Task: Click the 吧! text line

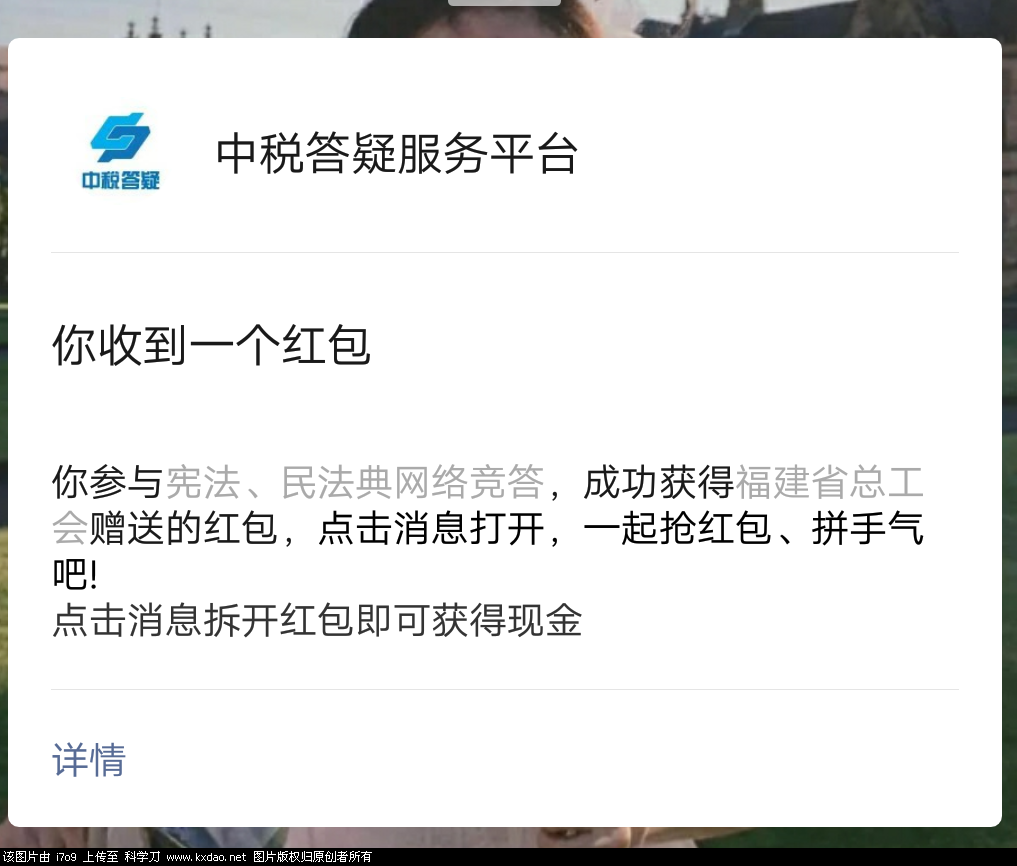Action: [75, 575]
